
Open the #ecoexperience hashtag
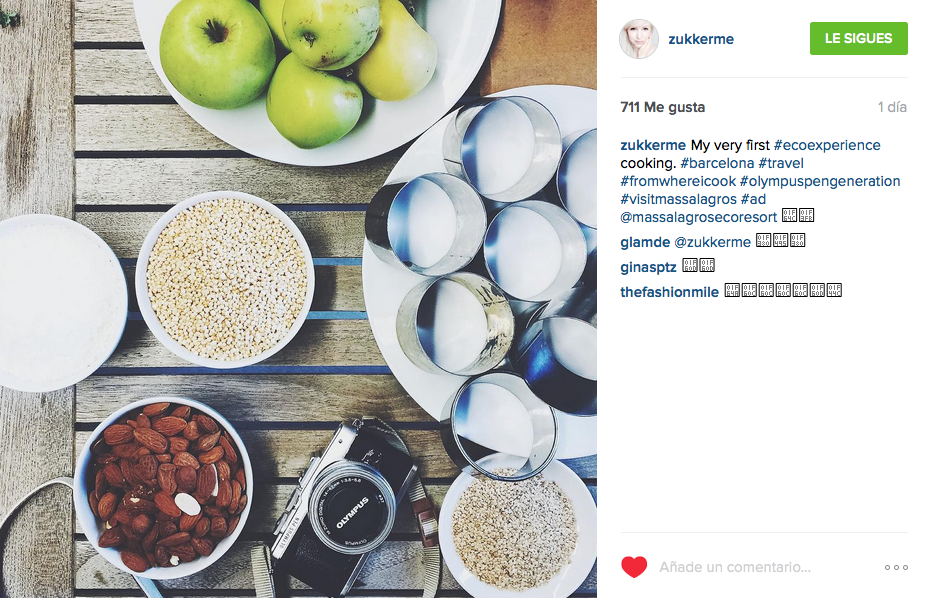point(827,145)
